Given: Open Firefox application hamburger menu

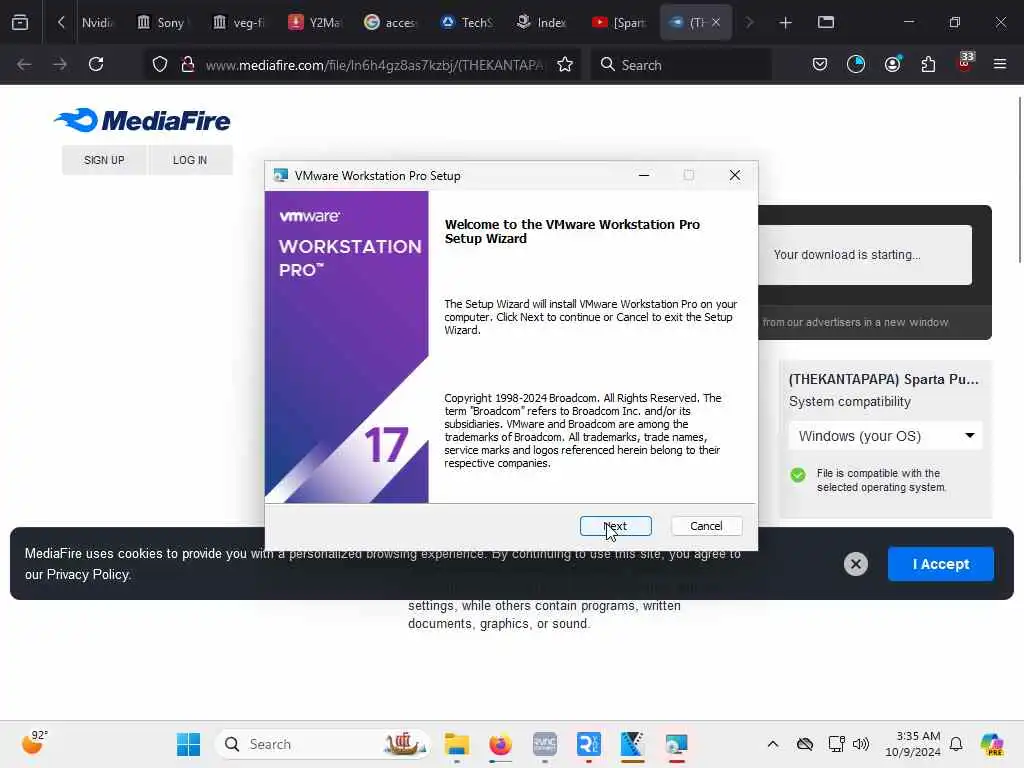Looking at the screenshot, I should pos(999,64).
